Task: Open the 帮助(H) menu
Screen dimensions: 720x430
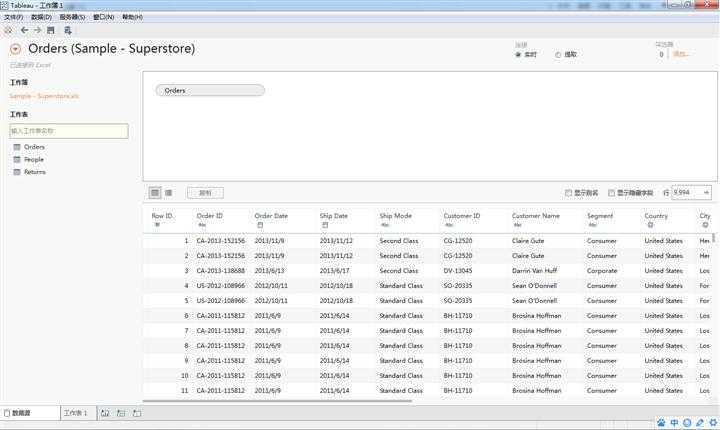Action: 132,17
